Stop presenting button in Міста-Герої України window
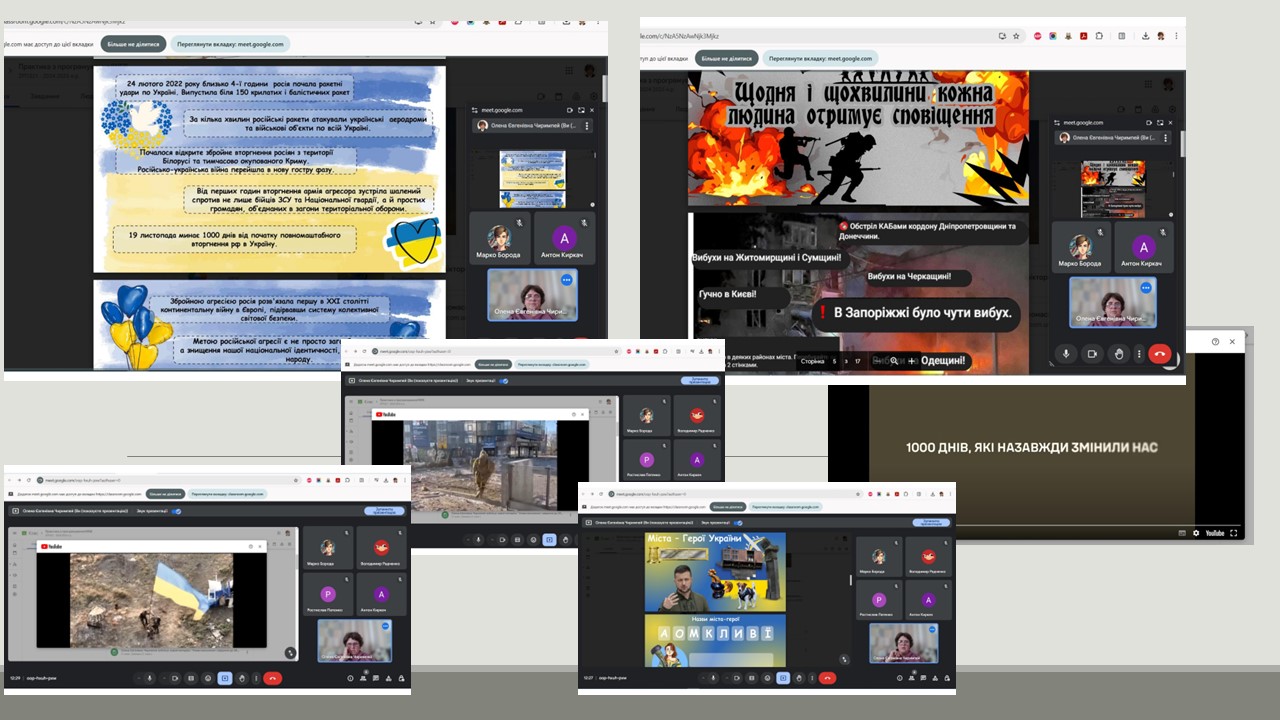Image resolution: width=1280 pixels, height=720 pixels. (931, 523)
